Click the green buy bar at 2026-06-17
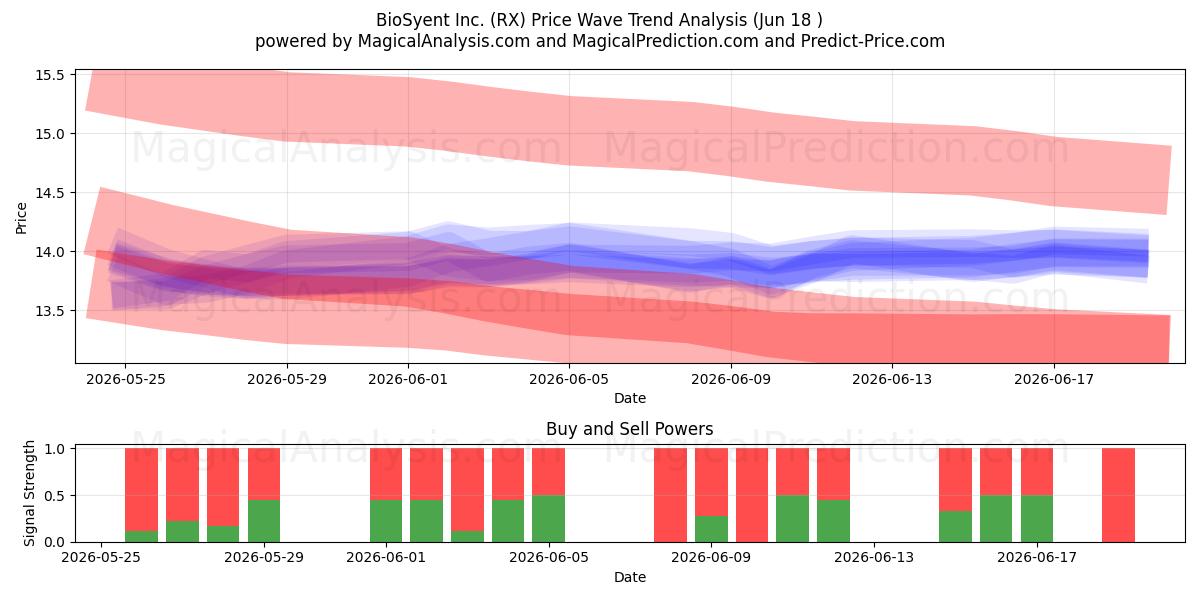 click(1037, 518)
